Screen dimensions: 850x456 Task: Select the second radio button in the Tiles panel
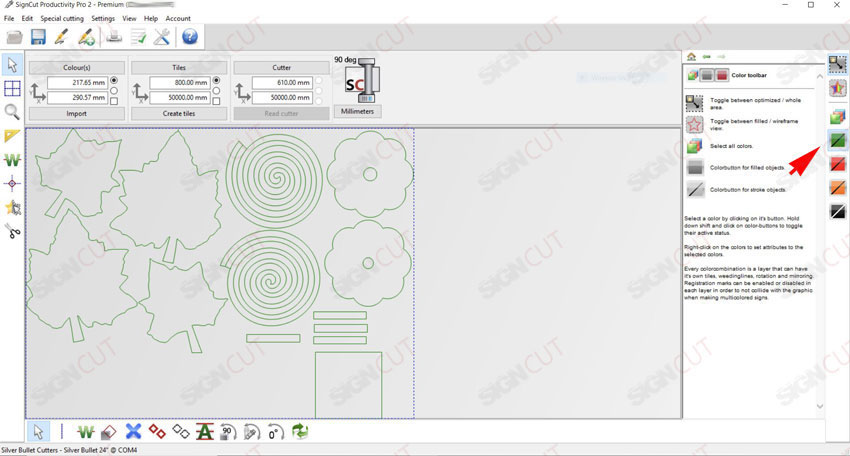coord(216,91)
